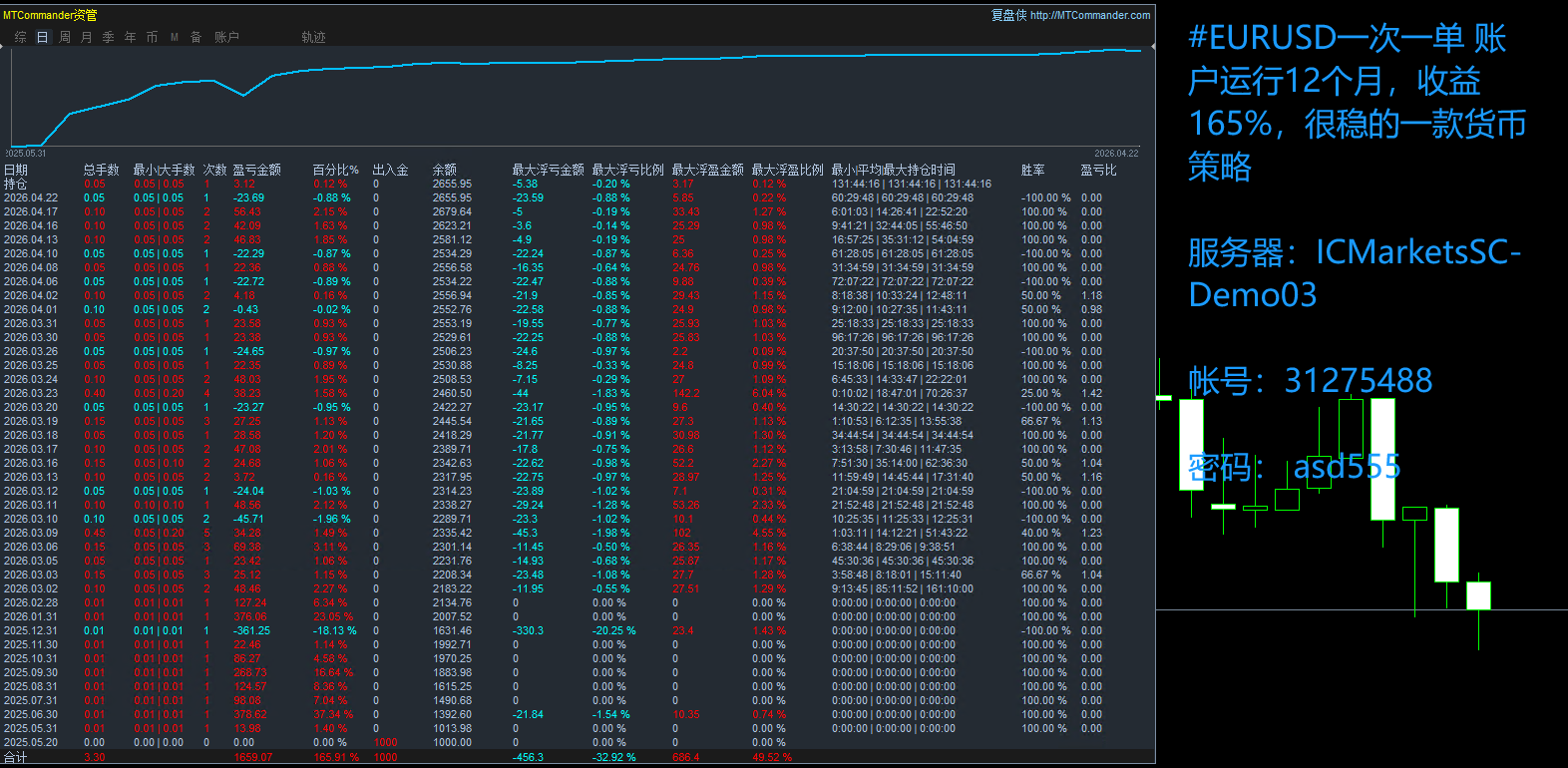Select the 持仓 open positions row
1568x768 pixels.
[x=16, y=184]
